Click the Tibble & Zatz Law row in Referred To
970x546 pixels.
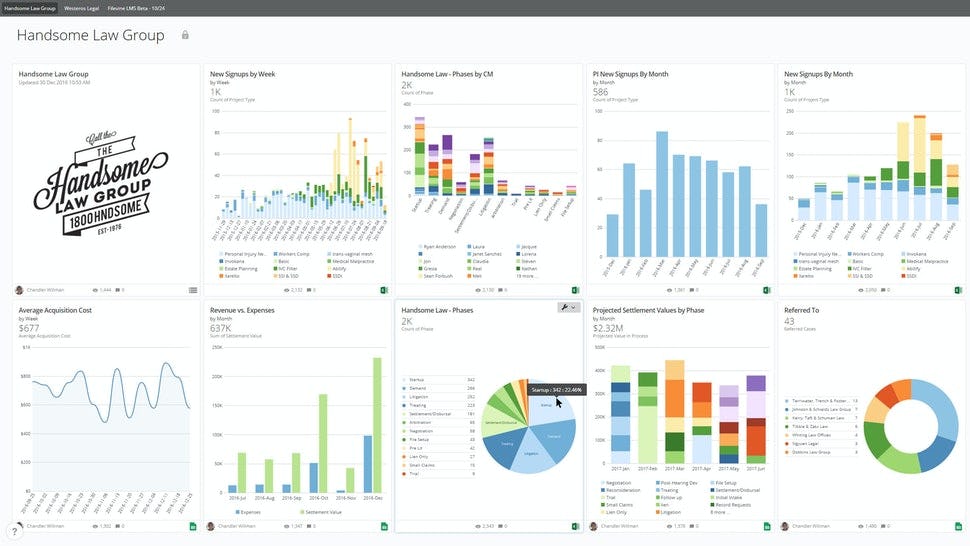[x=822, y=427]
